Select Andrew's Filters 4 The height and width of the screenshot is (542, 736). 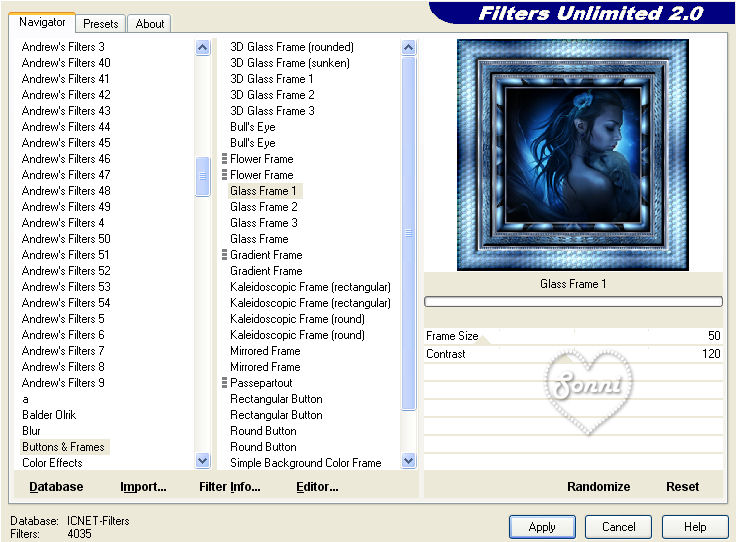coord(63,223)
